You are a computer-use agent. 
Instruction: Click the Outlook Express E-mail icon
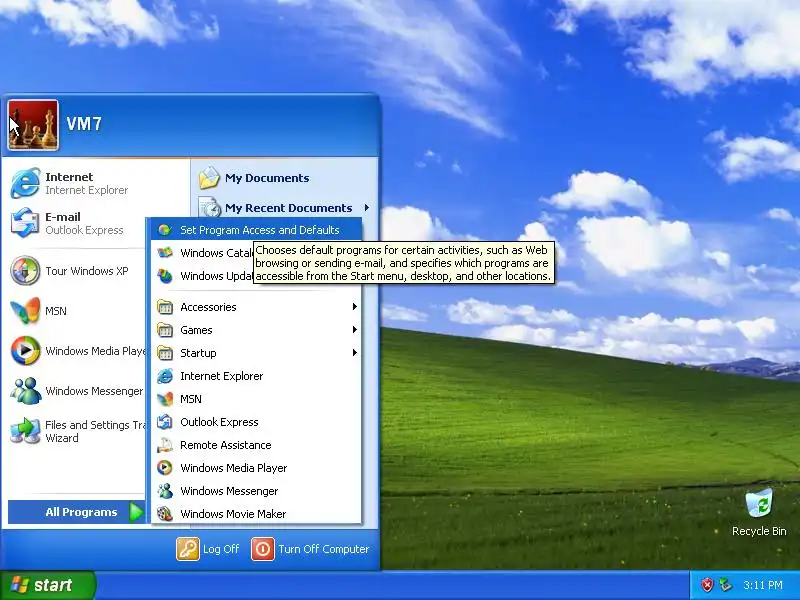click(25, 223)
